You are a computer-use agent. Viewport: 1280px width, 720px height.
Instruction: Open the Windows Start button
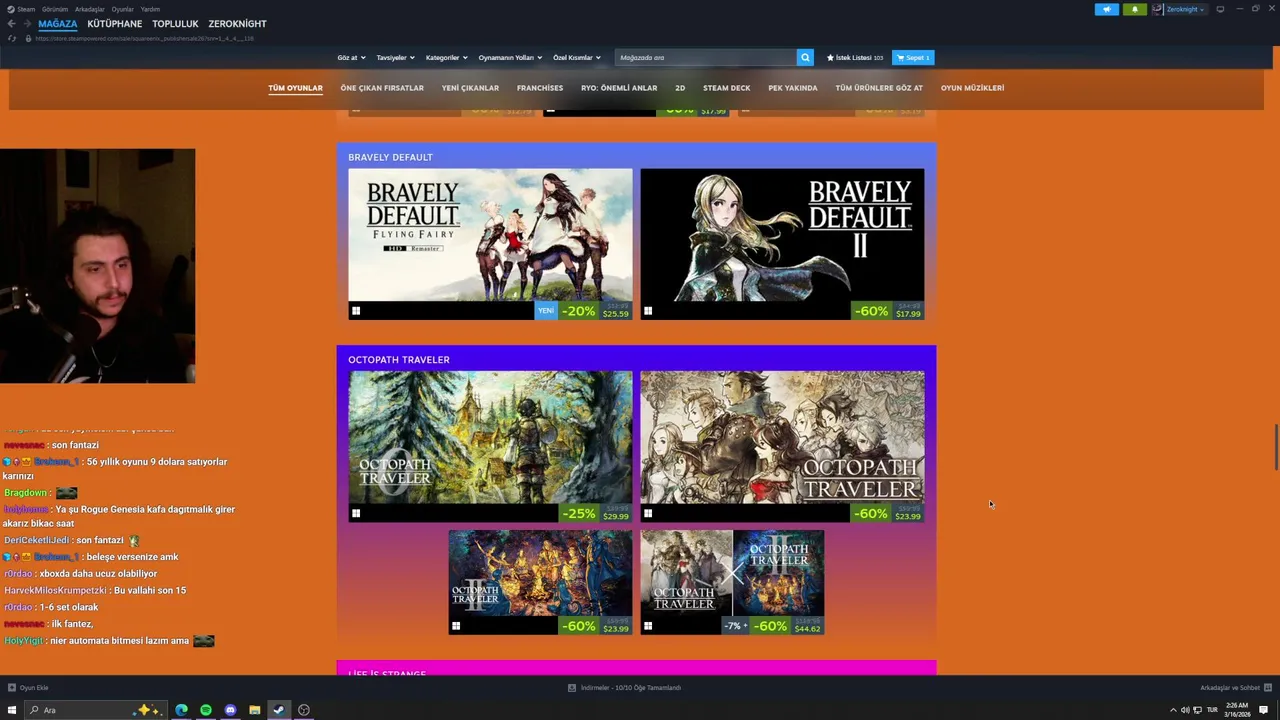point(12,710)
